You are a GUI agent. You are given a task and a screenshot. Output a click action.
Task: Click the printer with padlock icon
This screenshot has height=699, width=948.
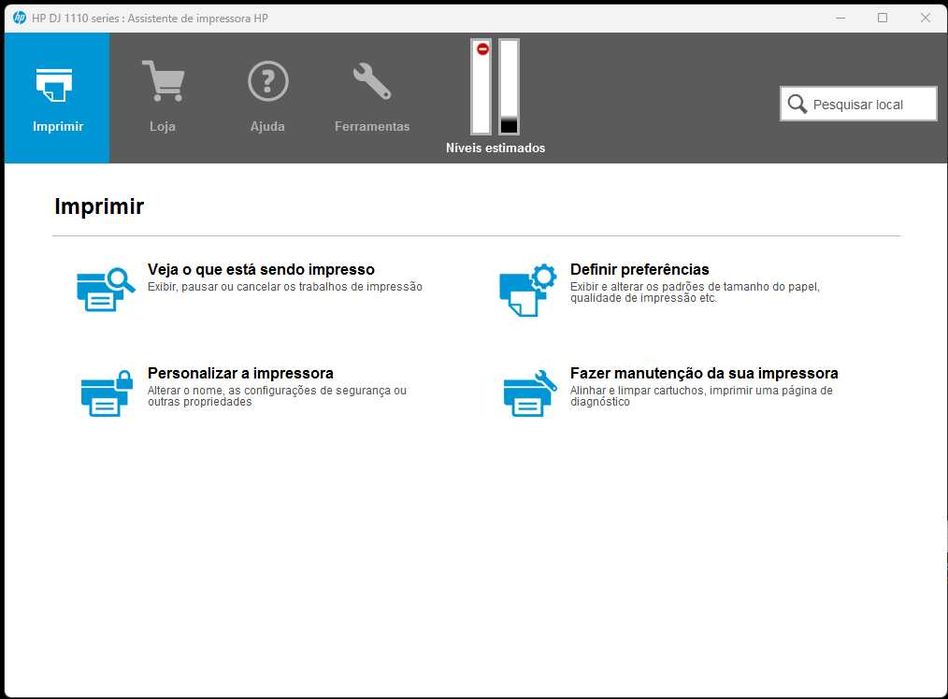106,393
